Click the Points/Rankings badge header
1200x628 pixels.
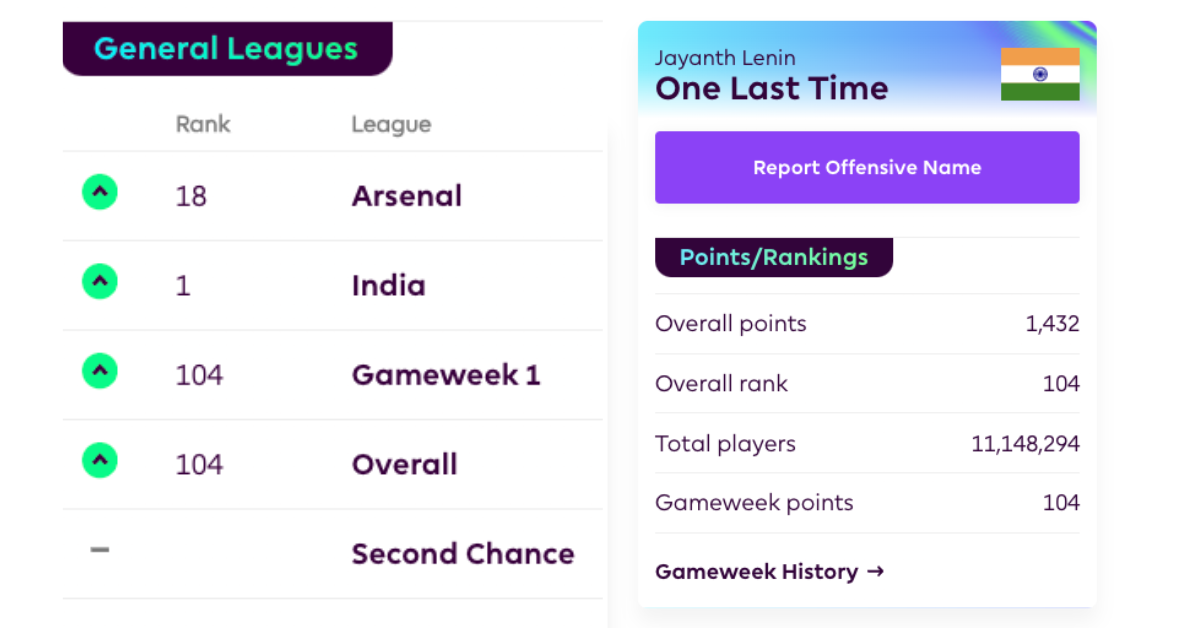pyautogui.click(x=773, y=257)
